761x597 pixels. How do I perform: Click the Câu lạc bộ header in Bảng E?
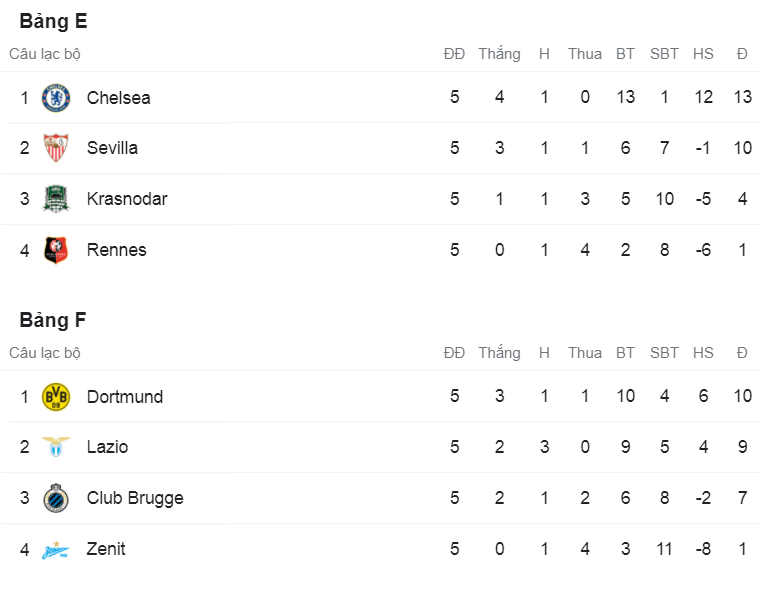45,54
